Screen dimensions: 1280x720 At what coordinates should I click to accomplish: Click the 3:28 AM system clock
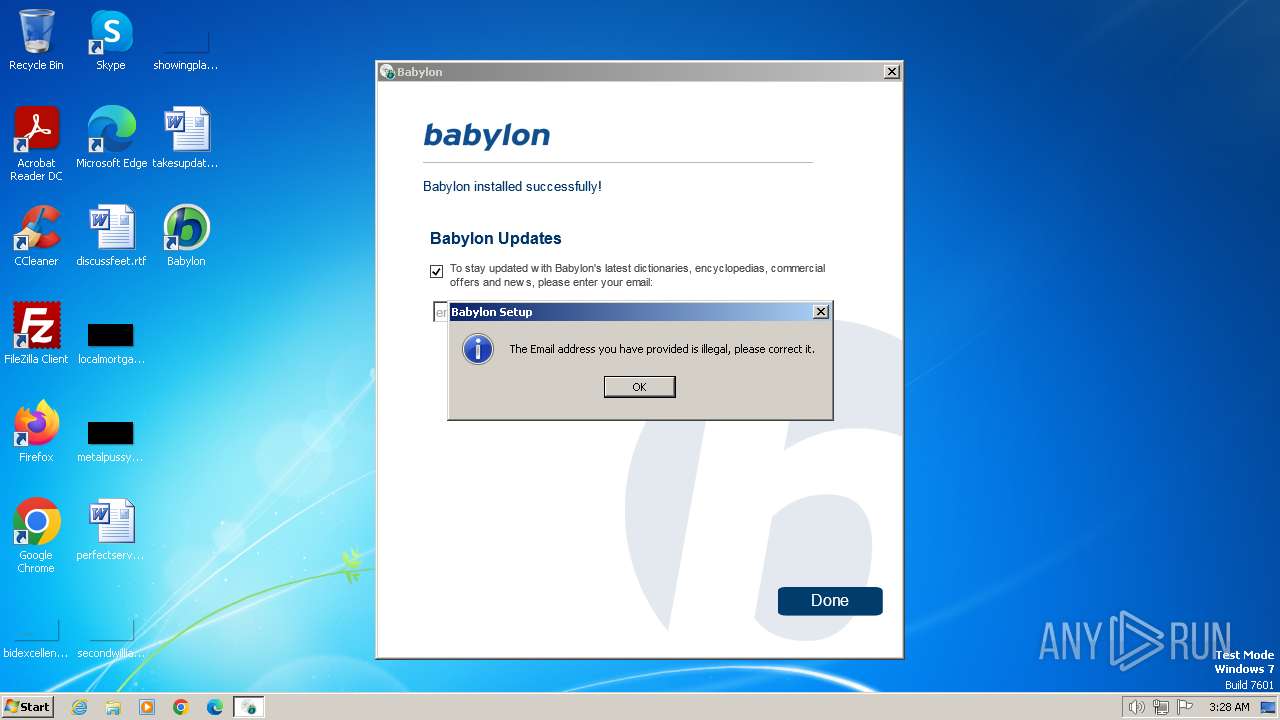[1229, 707]
